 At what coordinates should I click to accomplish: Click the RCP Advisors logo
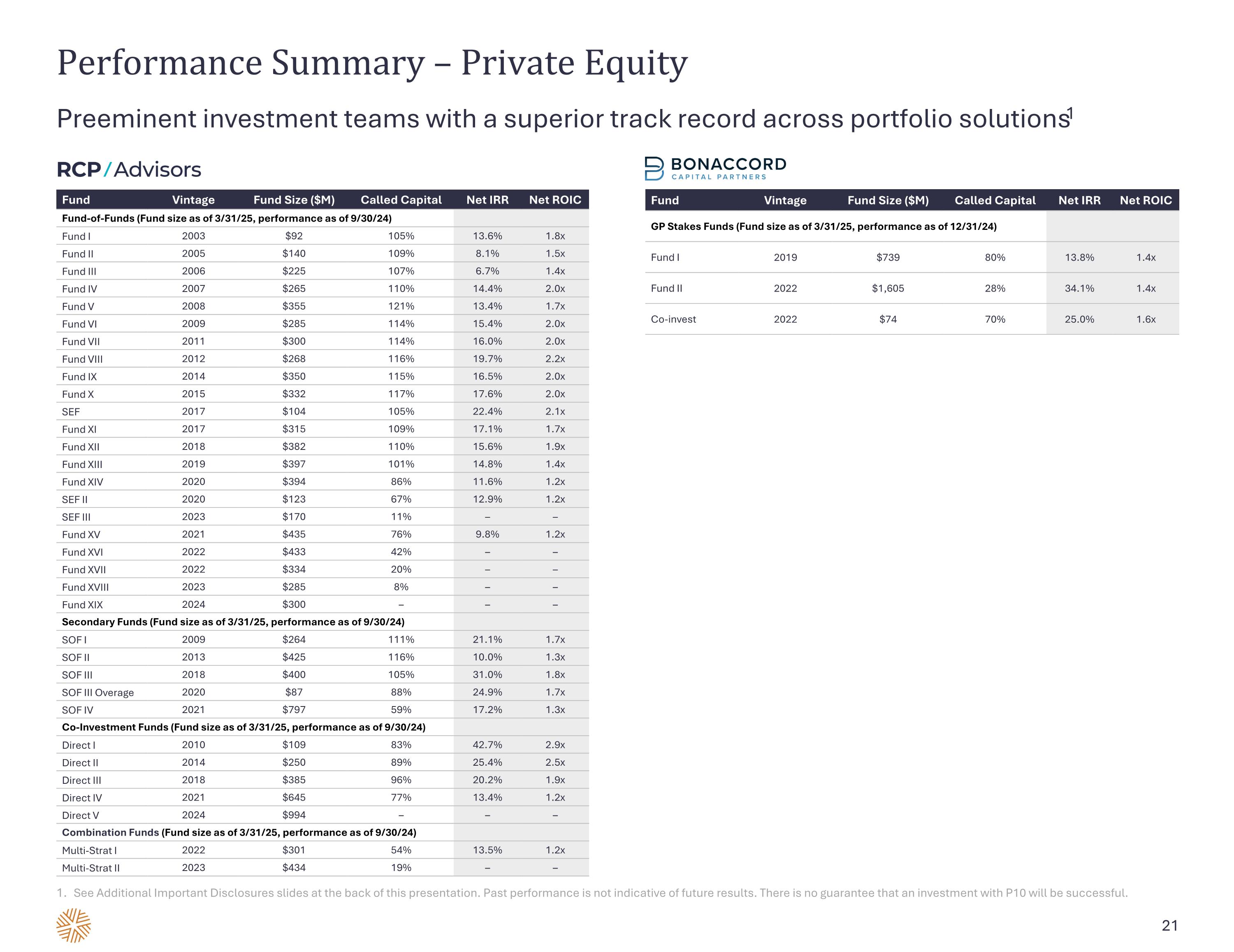coord(129,169)
